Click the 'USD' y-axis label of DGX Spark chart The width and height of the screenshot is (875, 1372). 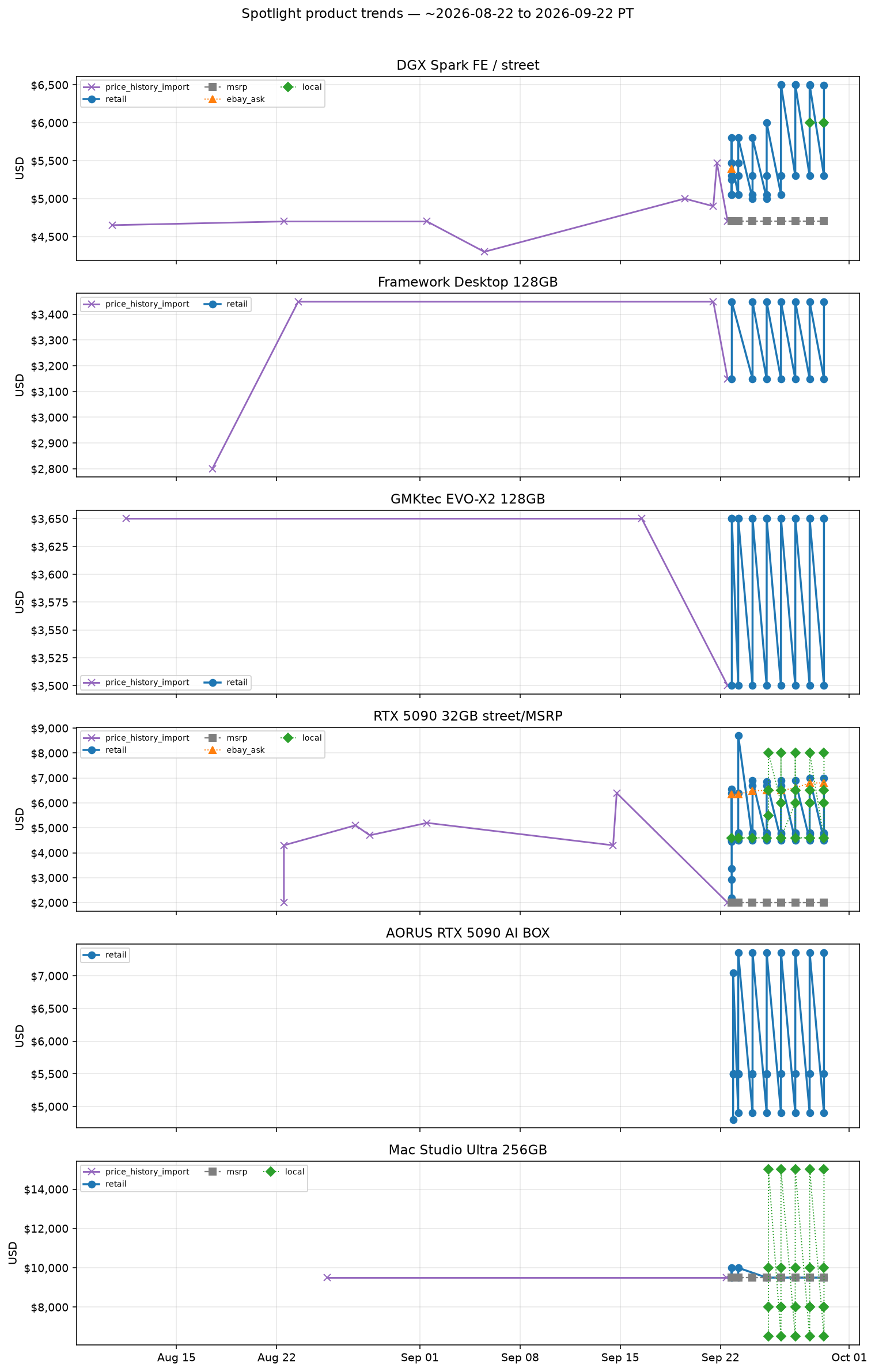pyautogui.click(x=20, y=168)
